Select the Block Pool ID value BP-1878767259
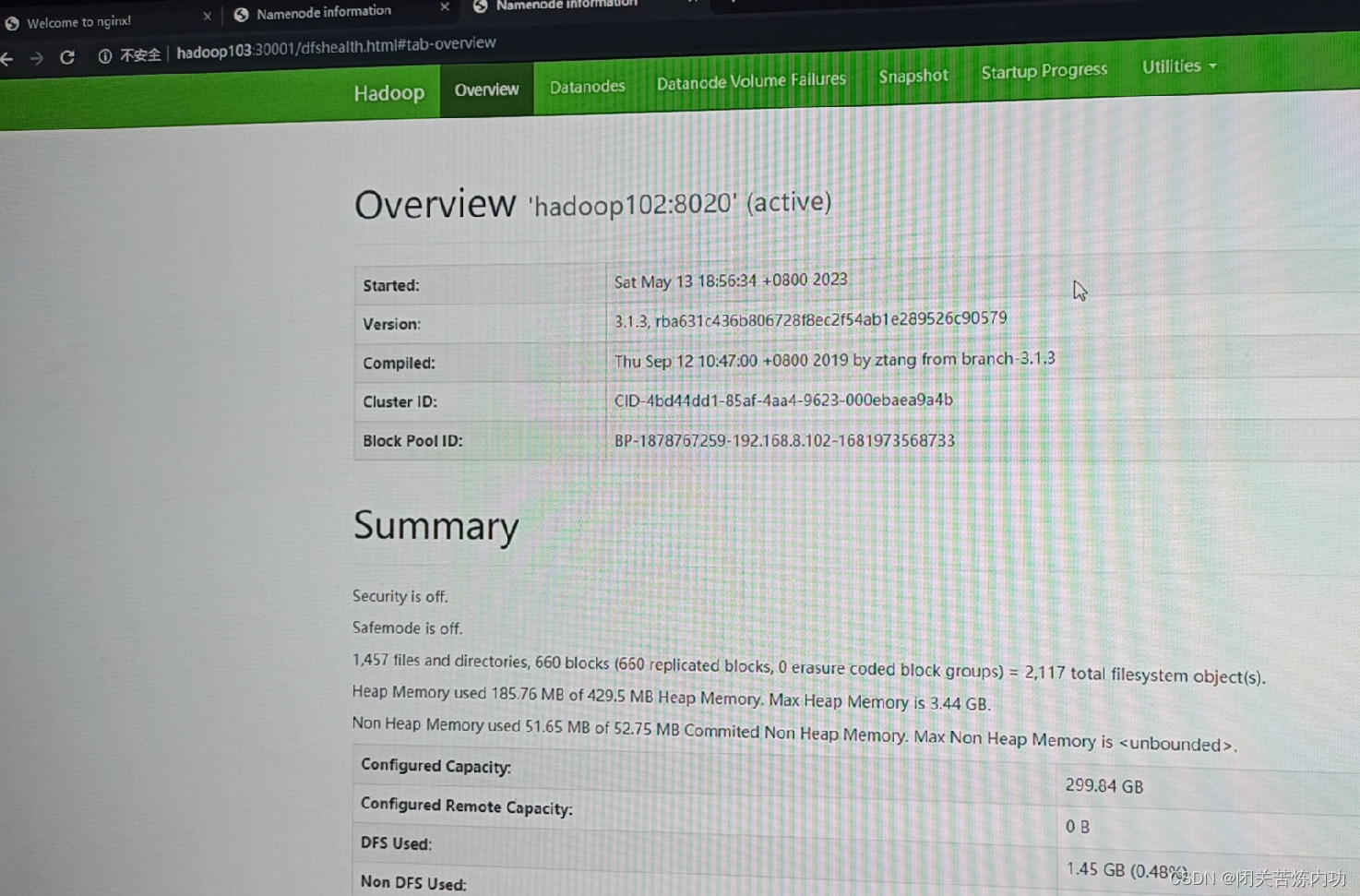 tap(784, 441)
